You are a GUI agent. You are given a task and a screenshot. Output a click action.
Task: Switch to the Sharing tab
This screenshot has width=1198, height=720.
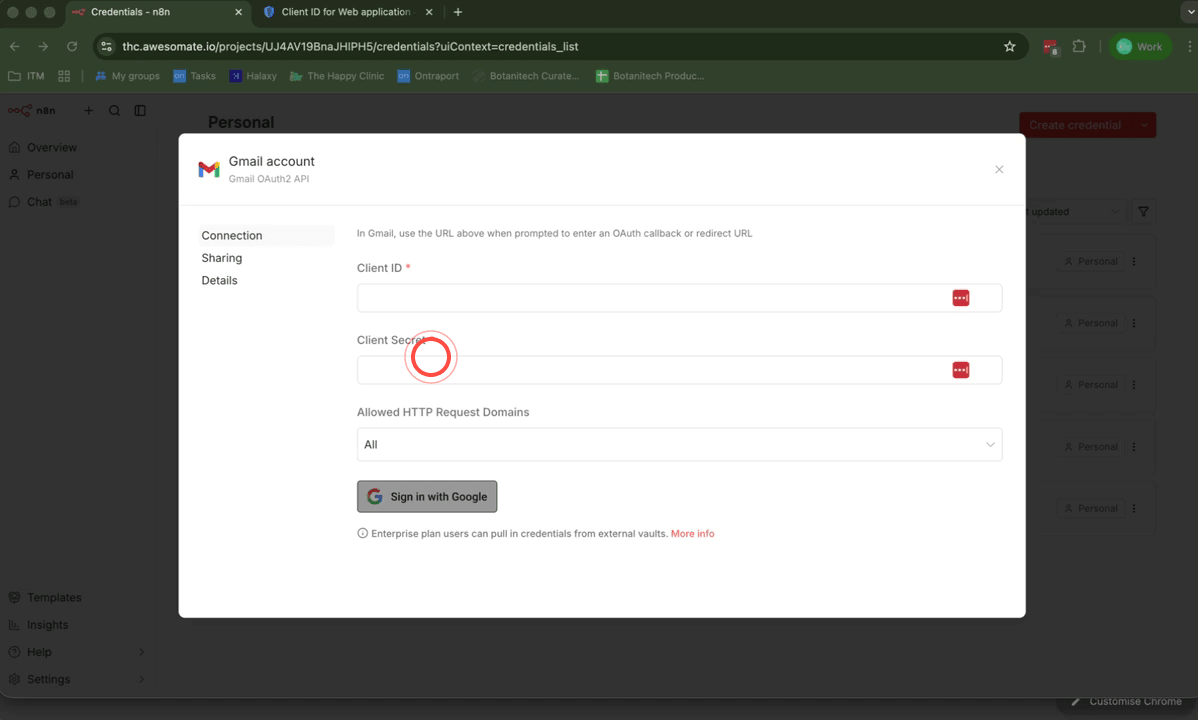(221, 257)
